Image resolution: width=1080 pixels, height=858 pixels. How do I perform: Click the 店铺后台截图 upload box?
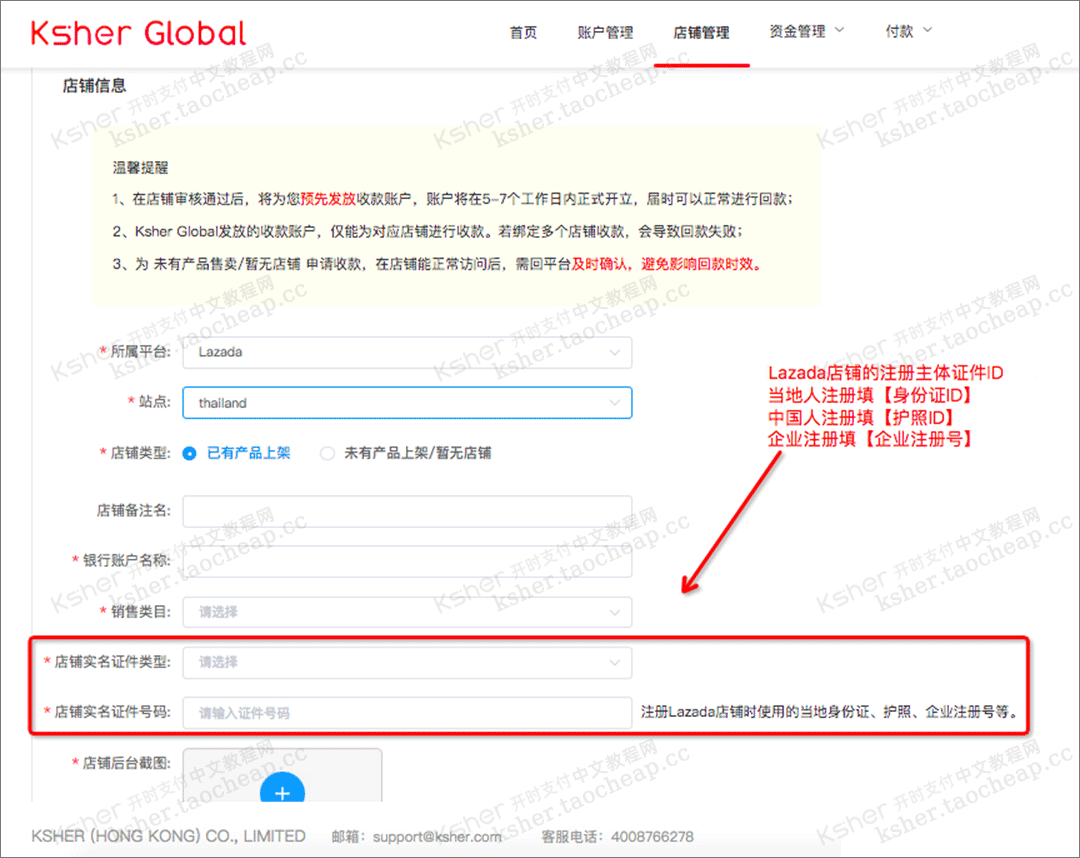point(282,775)
